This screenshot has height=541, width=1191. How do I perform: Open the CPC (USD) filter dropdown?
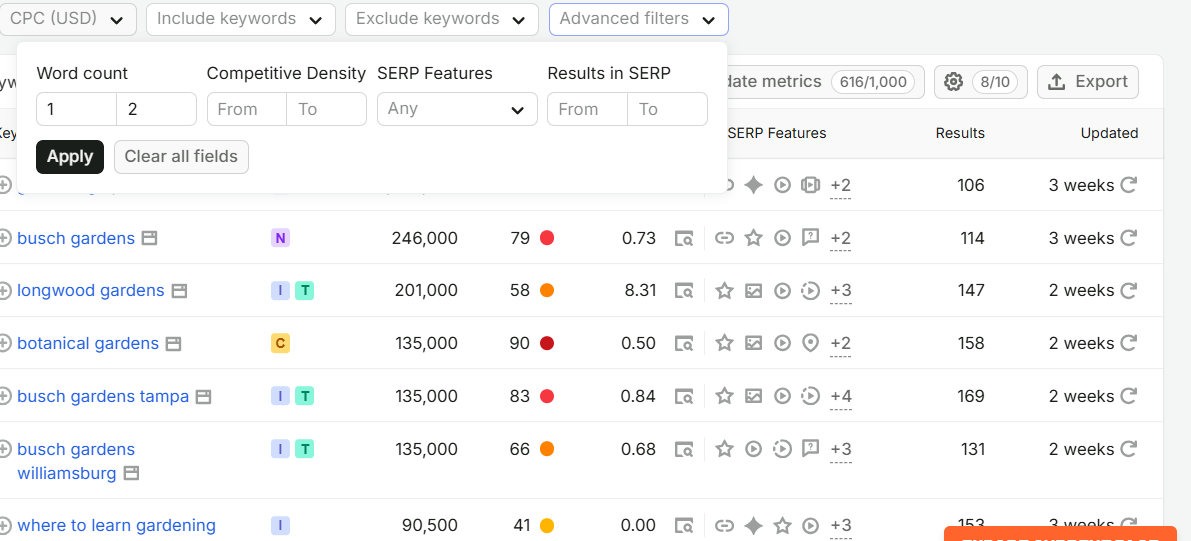coord(67,19)
